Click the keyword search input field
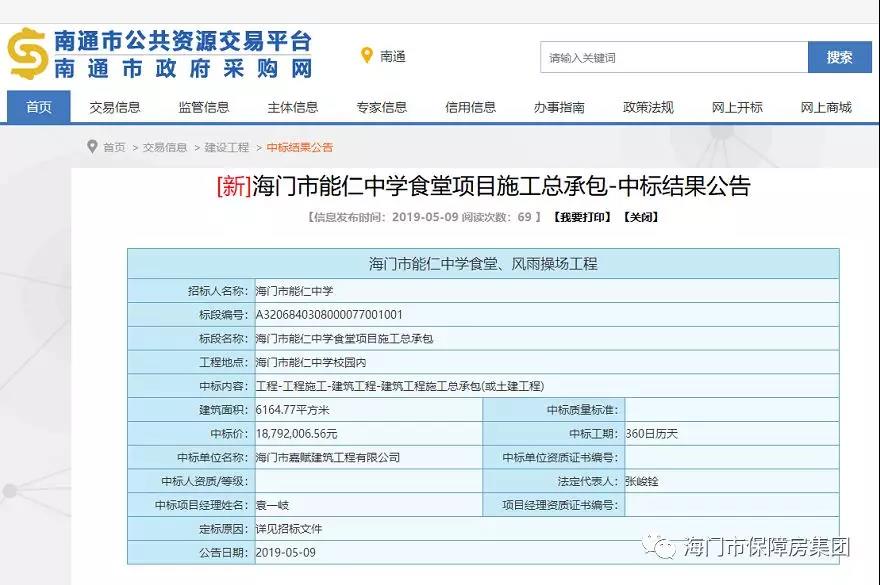The image size is (880, 585). click(673, 58)
